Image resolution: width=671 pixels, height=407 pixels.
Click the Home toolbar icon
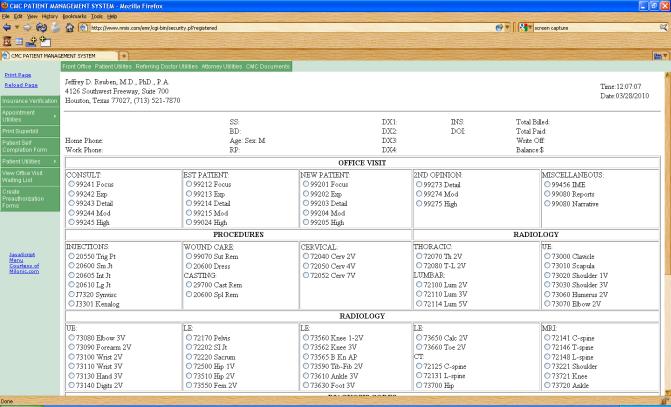tap(68, 28)
